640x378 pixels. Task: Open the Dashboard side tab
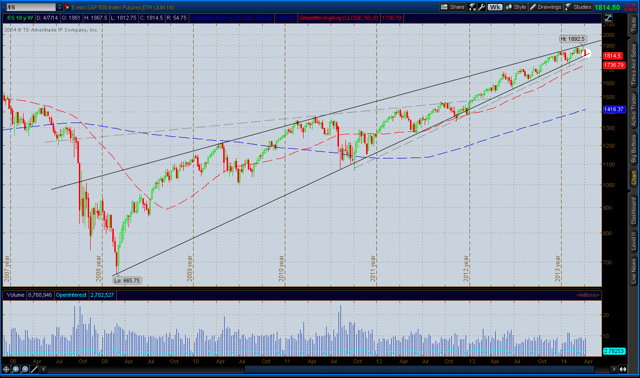(633, 211)
